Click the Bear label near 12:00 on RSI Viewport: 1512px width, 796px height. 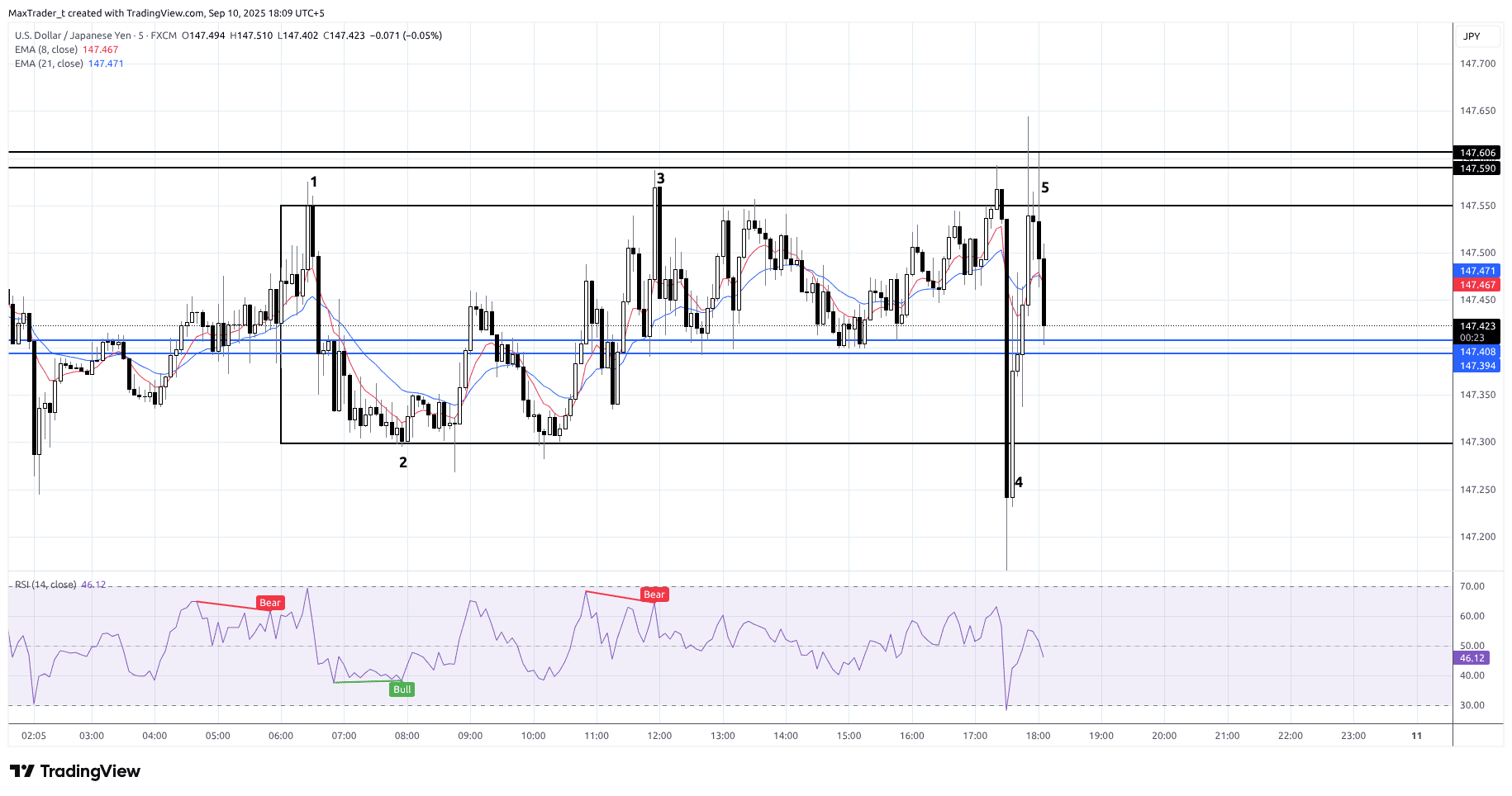point(654,595)
